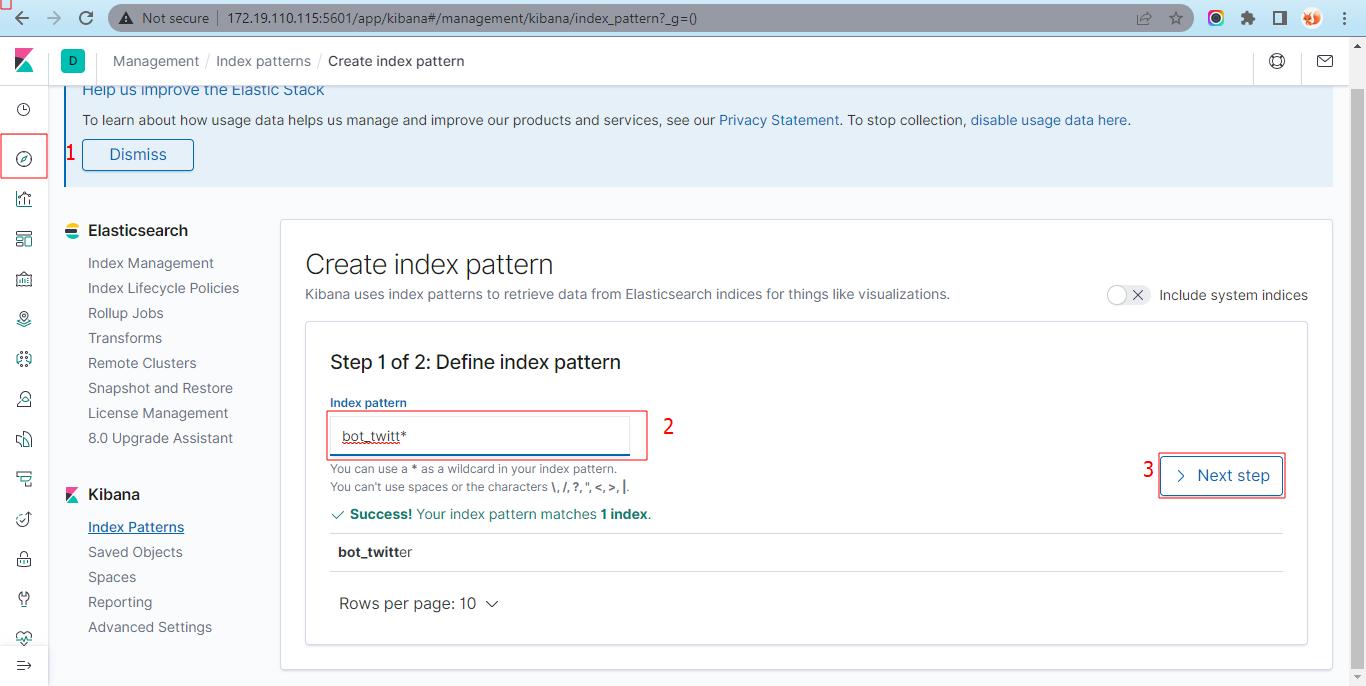Expand the Rows per page dropdown
Screen dimensions: 1366x686
tap(418, 604)
